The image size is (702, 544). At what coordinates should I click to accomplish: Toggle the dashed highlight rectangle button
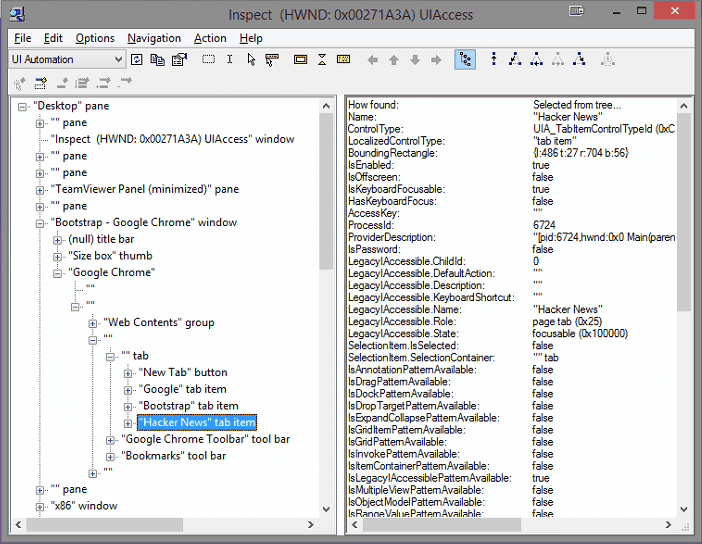click(208, 60)
